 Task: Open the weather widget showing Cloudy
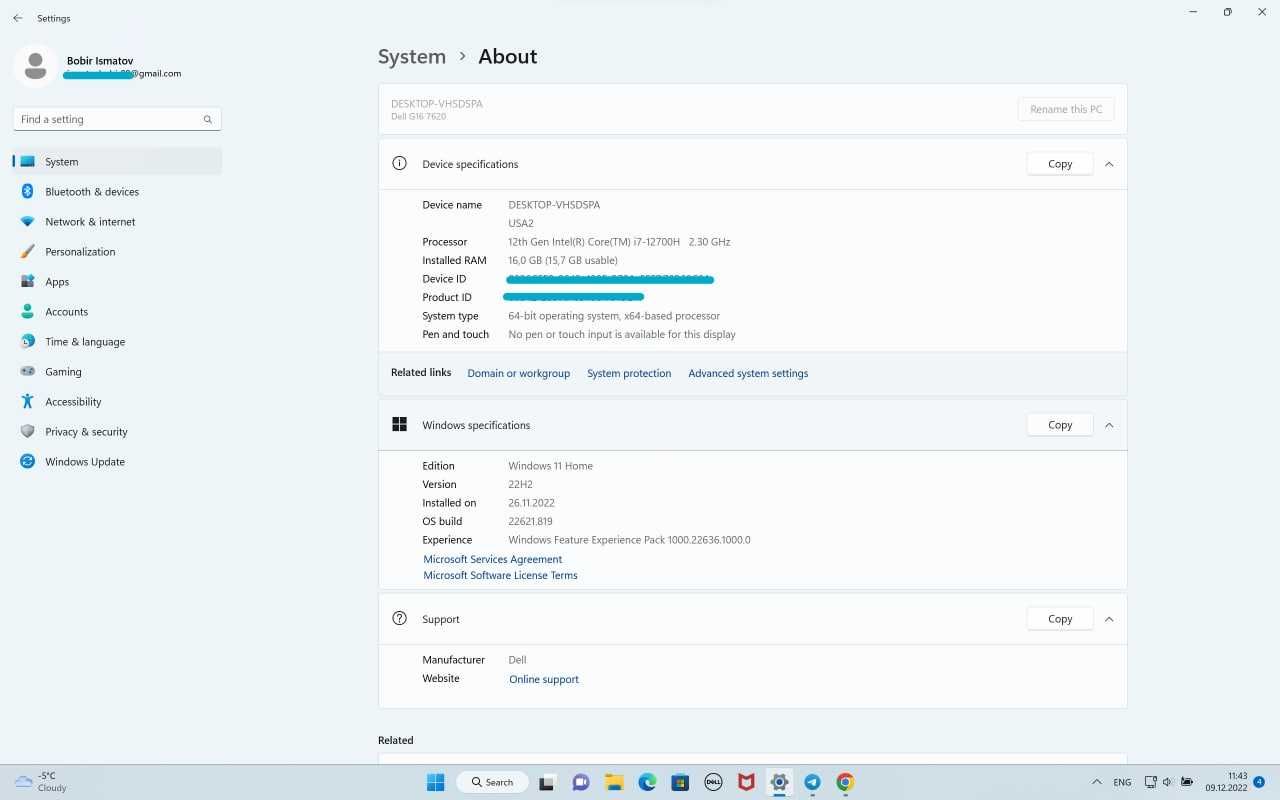40,782
